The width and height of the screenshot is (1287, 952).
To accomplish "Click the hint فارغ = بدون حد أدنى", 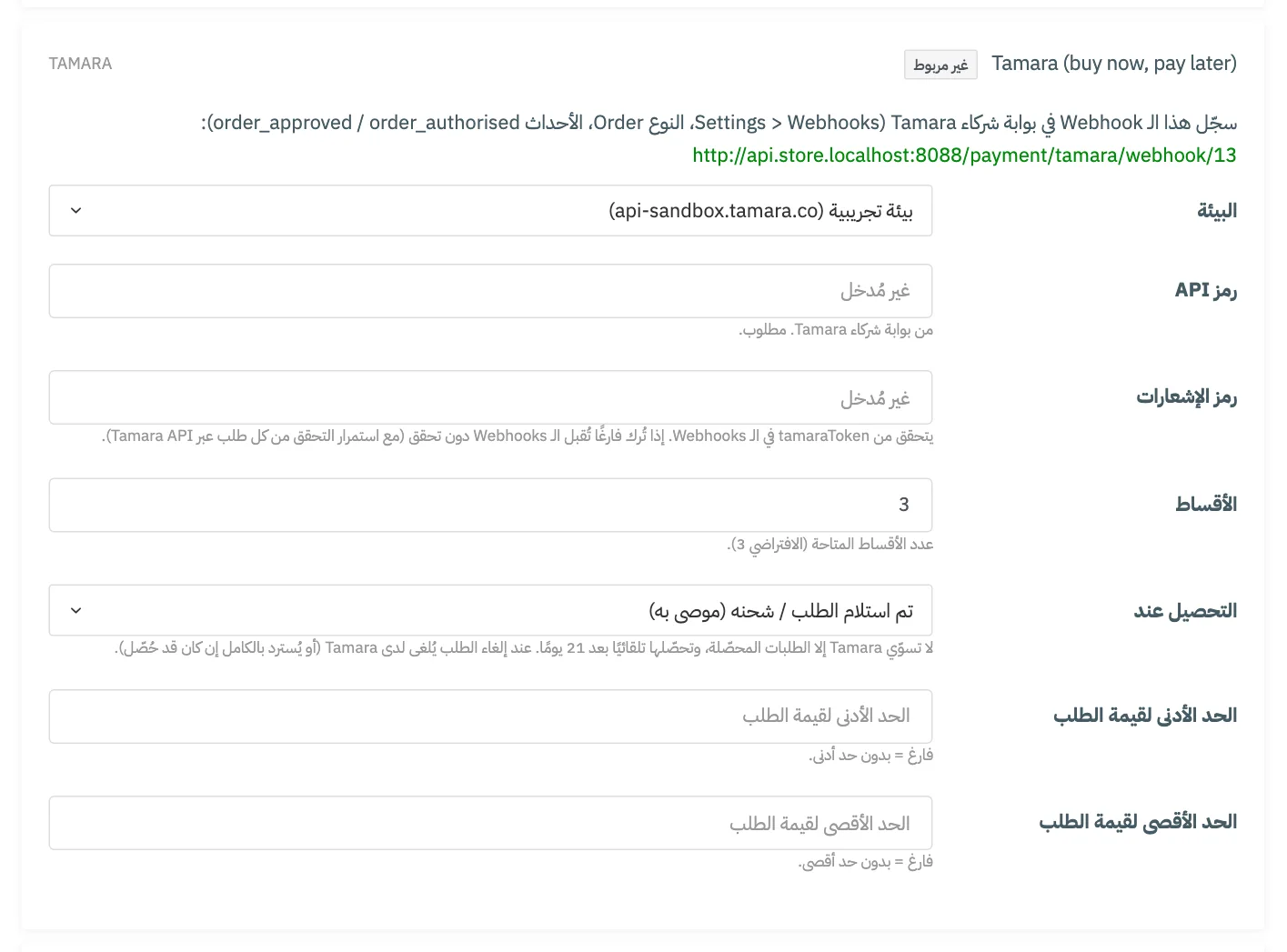I will coord(870,756).
